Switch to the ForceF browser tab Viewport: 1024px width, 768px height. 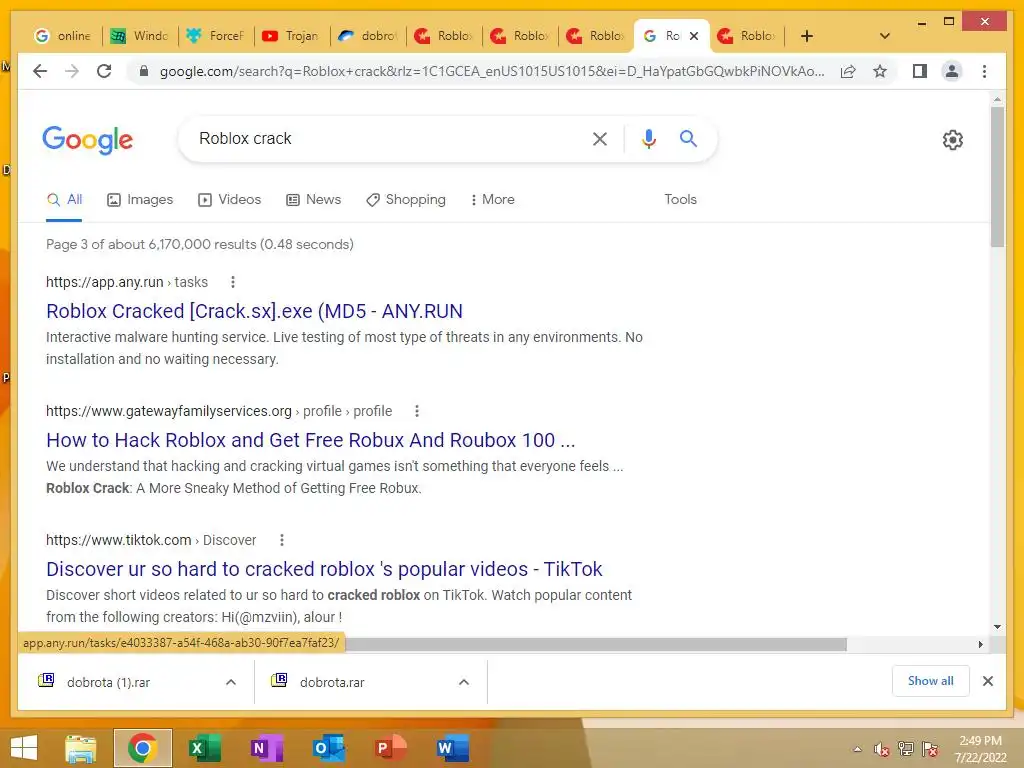pyautogui.click(x=216, y=36)
